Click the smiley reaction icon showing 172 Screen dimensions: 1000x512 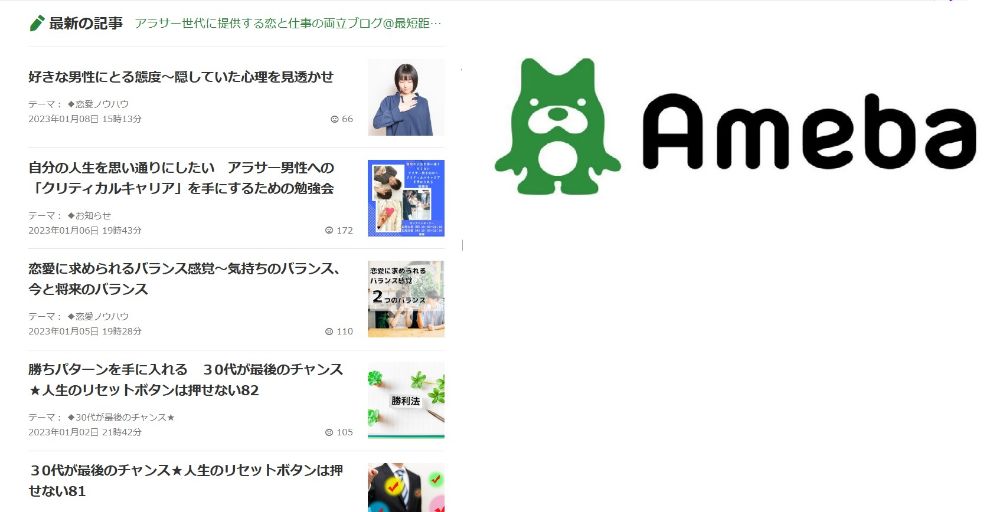coord(329,230)
